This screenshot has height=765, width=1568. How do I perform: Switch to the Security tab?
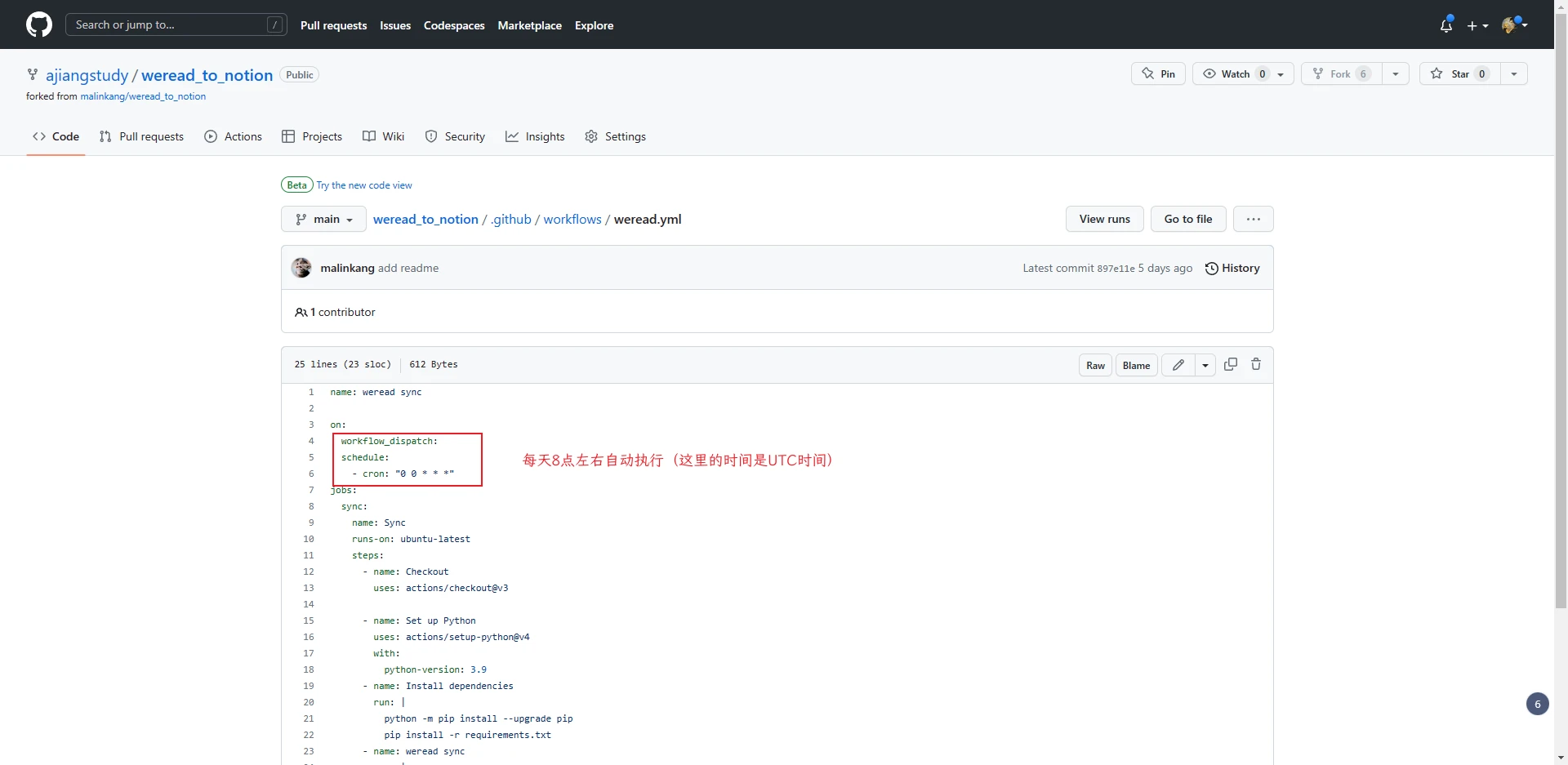coord(455,136)
